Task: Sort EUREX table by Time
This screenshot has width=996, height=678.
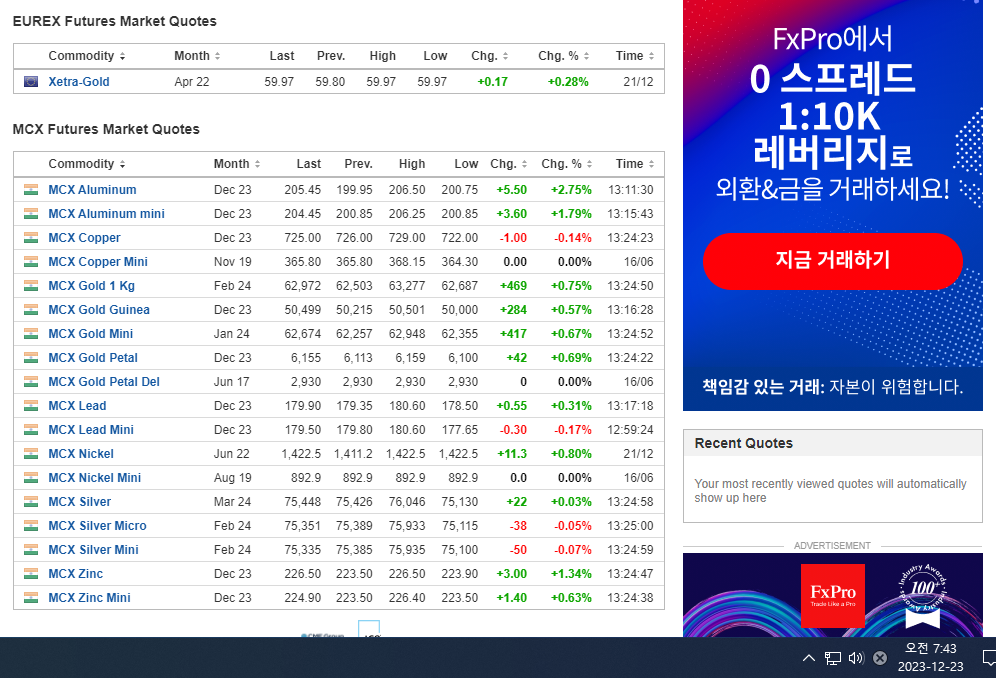Action: 635,56
